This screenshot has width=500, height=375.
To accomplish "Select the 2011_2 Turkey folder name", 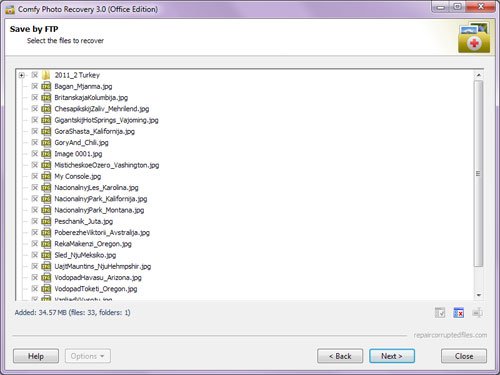I will [77, 75].
